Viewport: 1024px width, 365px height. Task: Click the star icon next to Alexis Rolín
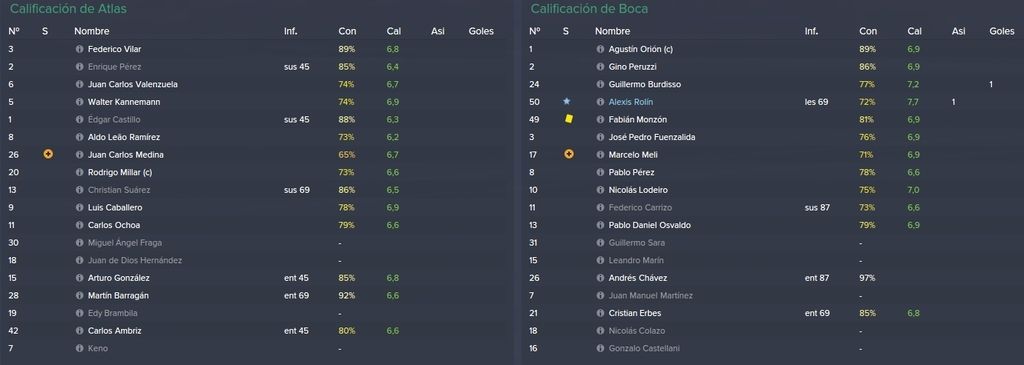click(567, 102)
